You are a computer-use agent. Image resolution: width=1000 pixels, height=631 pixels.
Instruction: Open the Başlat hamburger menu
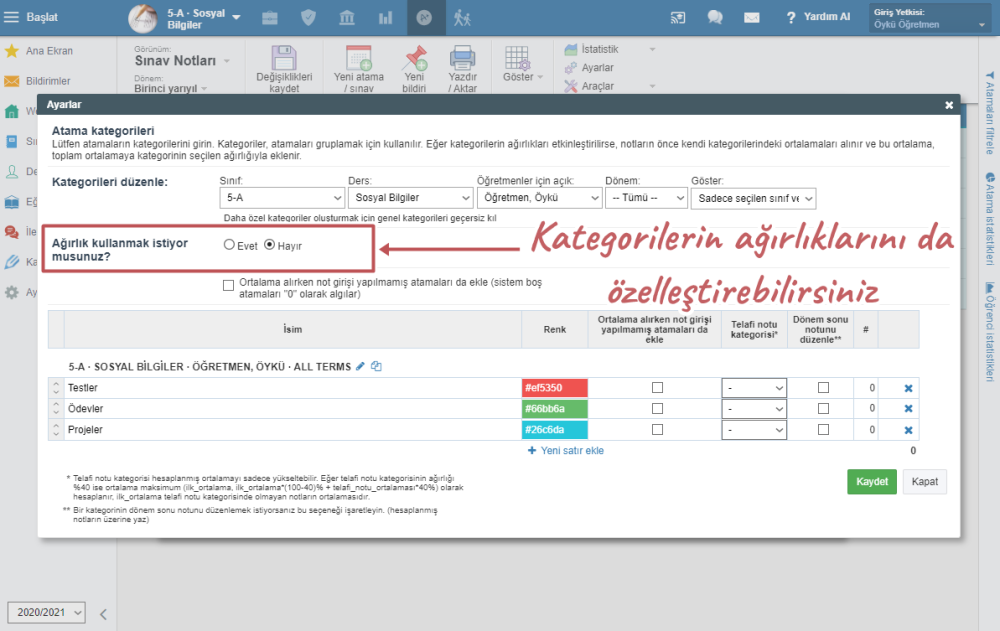(11, 17)
